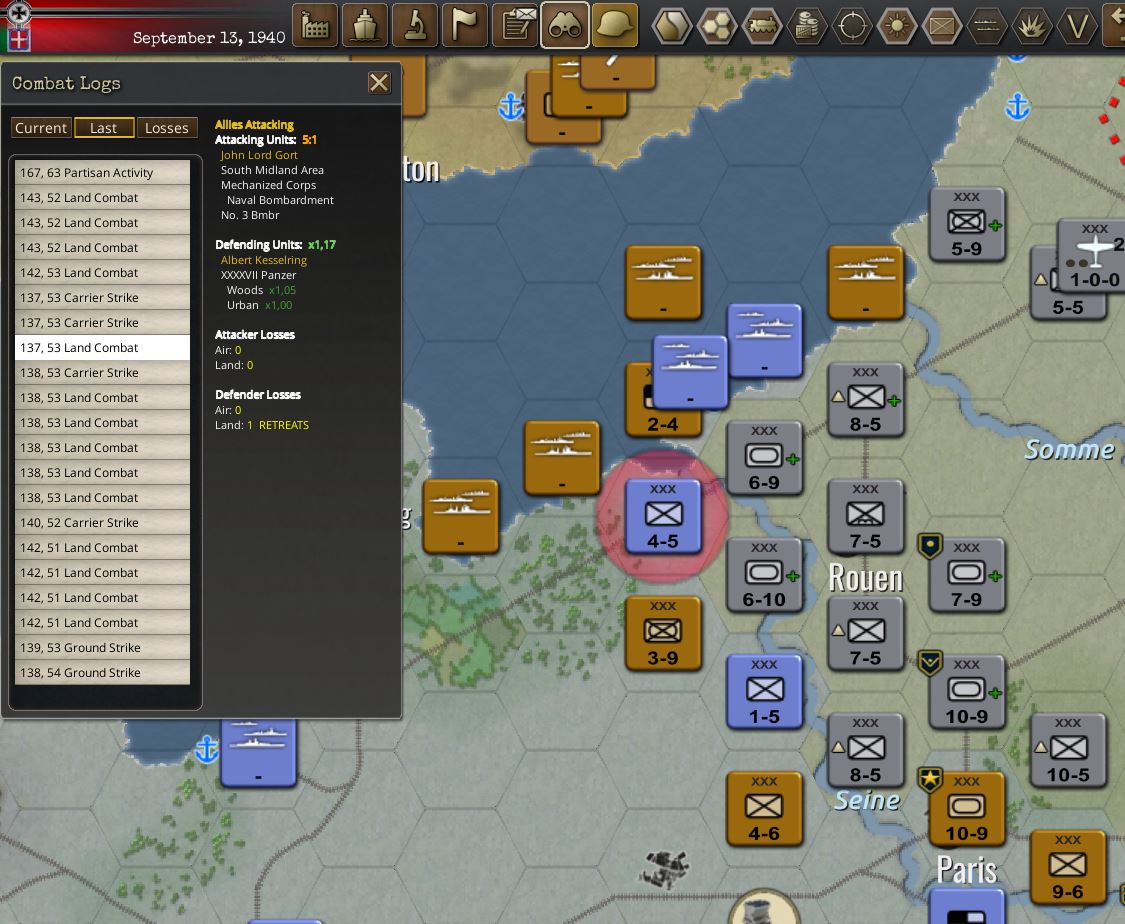
Task: Toggle the terrain hex layer icon
Action: 672,27
